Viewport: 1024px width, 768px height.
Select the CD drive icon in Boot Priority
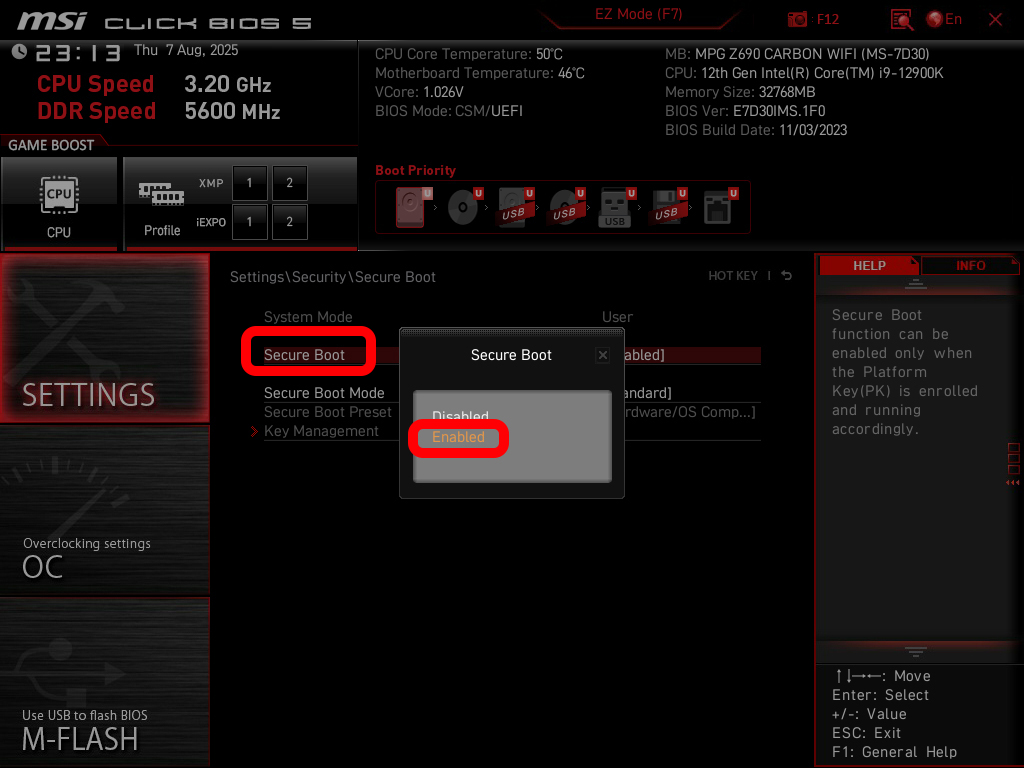462,205
